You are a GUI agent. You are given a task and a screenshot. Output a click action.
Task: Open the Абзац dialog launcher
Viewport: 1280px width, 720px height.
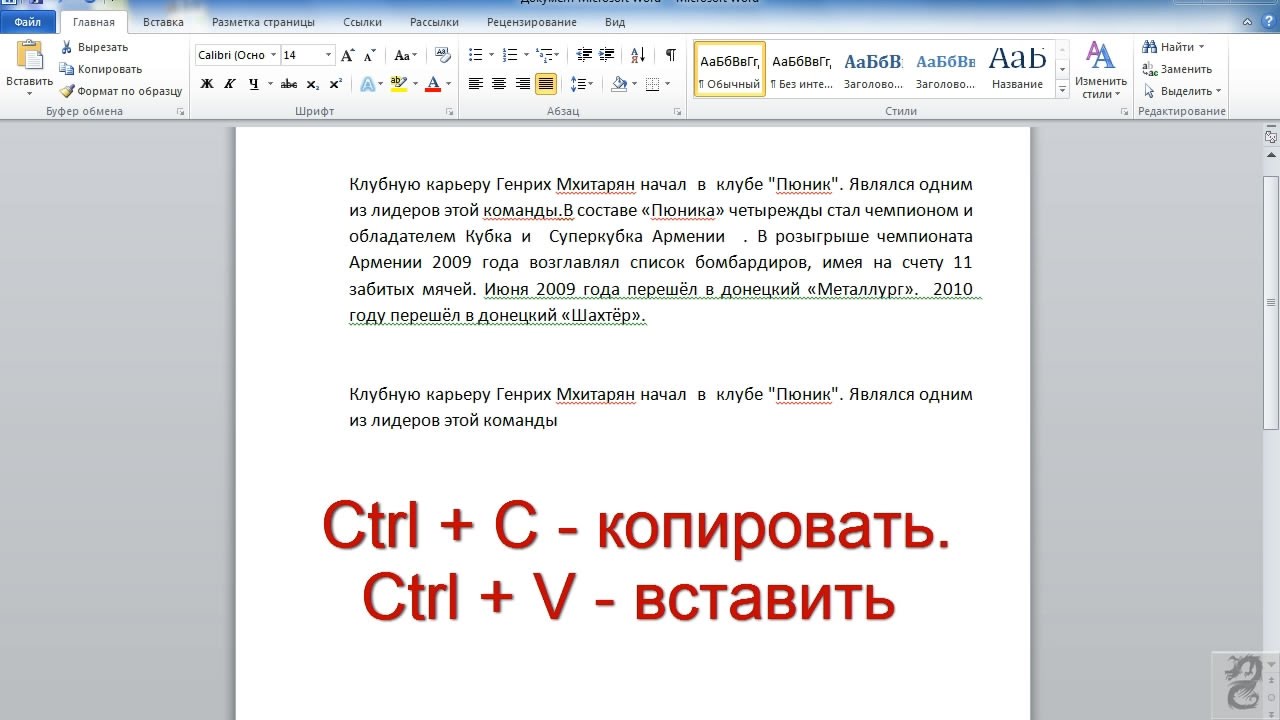tap(679, 112)
